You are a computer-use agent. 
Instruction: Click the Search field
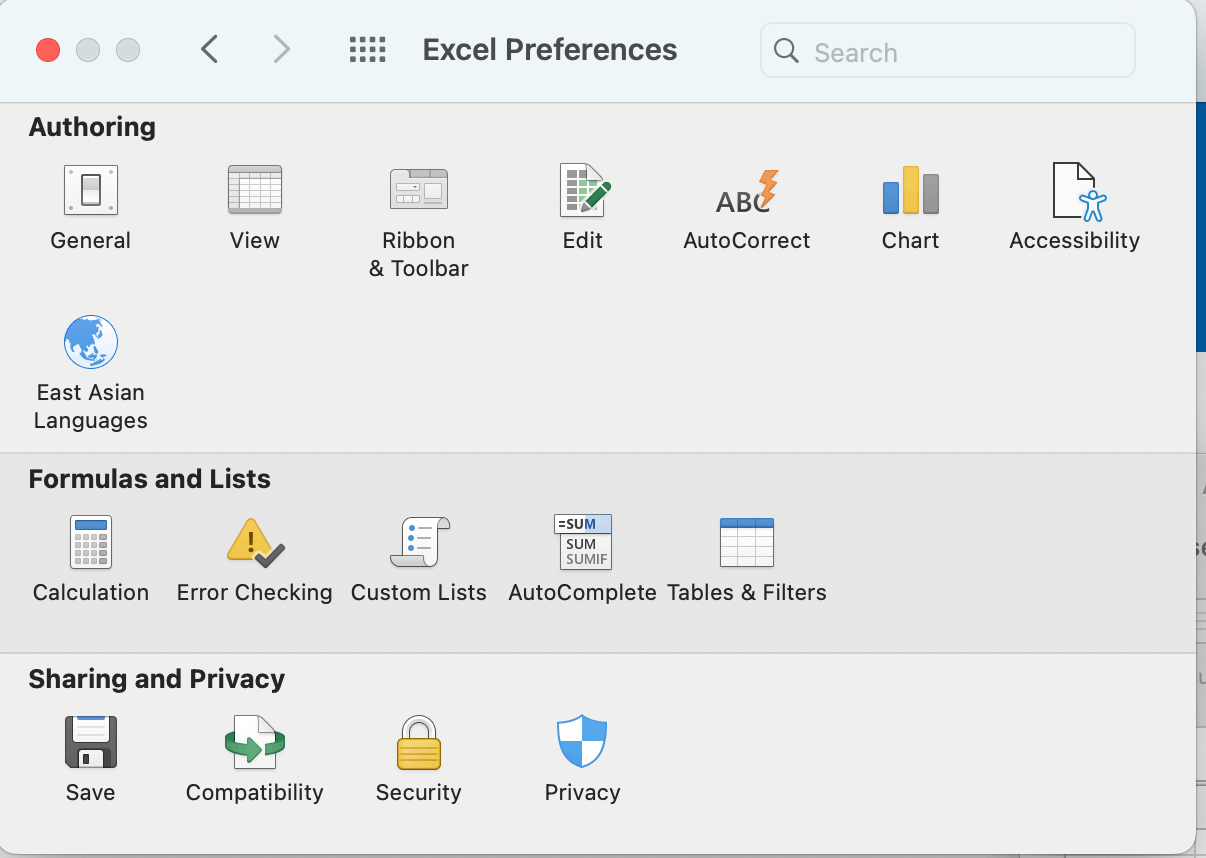coord(948,50)
